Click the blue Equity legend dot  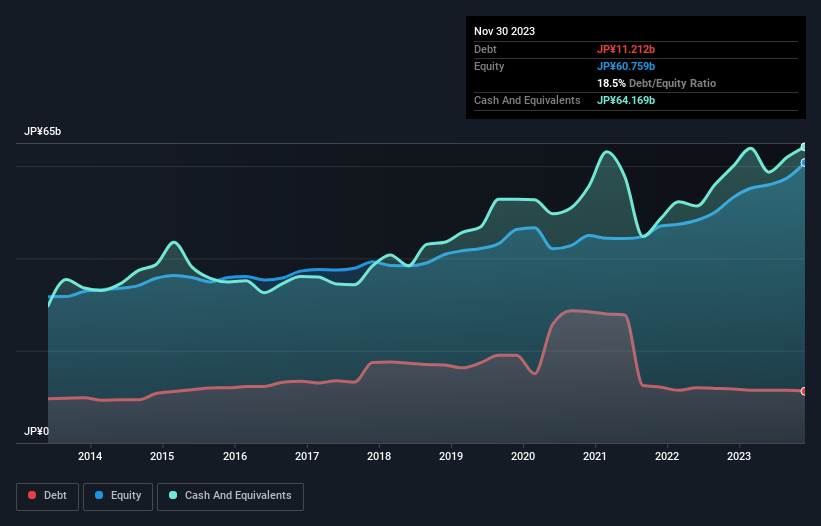click(99, 495)
